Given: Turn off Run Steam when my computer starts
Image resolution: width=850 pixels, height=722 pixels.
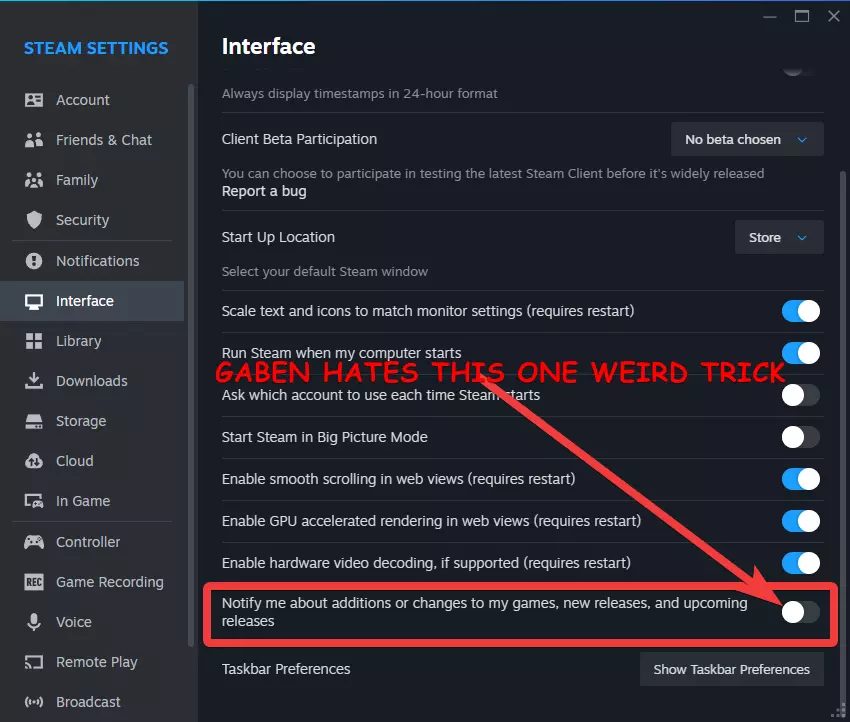Looking at the screenshot, I should tap(801, 353).
